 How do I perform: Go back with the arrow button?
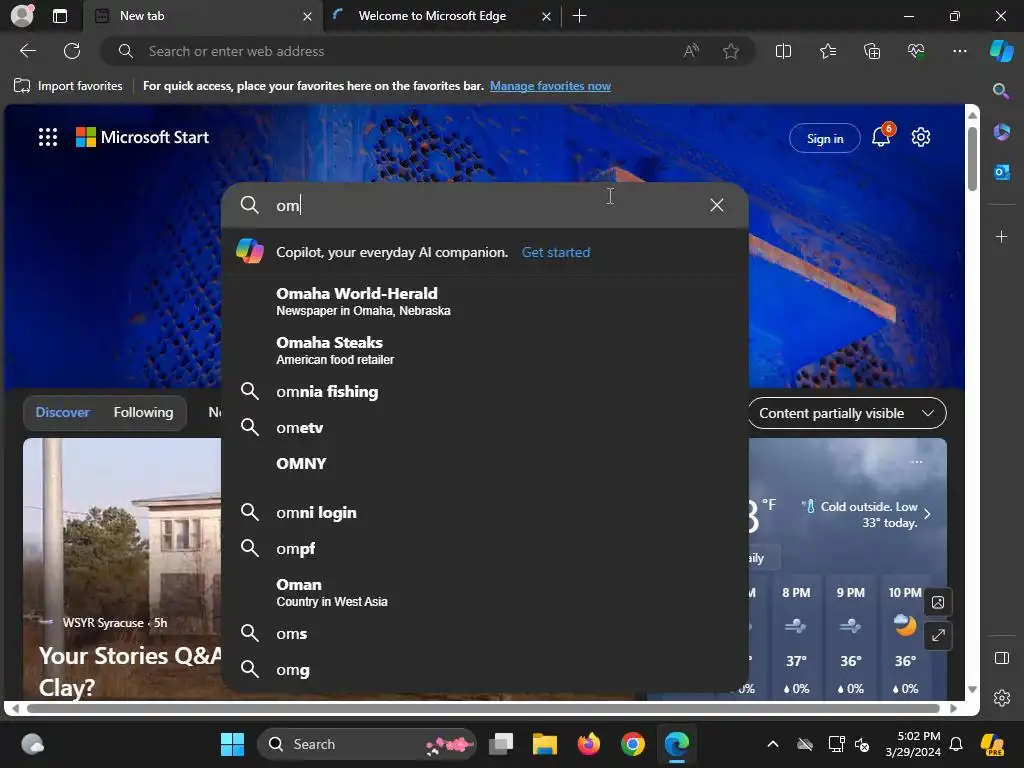click(28, 51)
